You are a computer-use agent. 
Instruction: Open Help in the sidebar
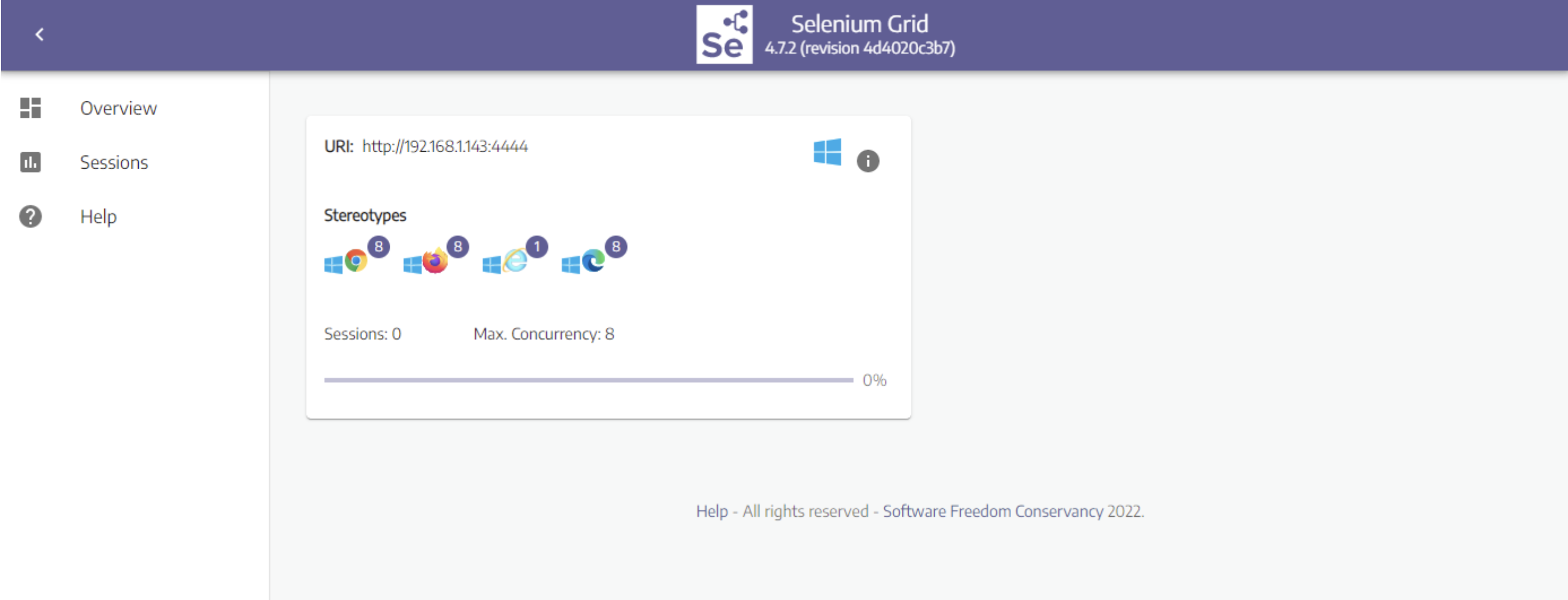99,217
